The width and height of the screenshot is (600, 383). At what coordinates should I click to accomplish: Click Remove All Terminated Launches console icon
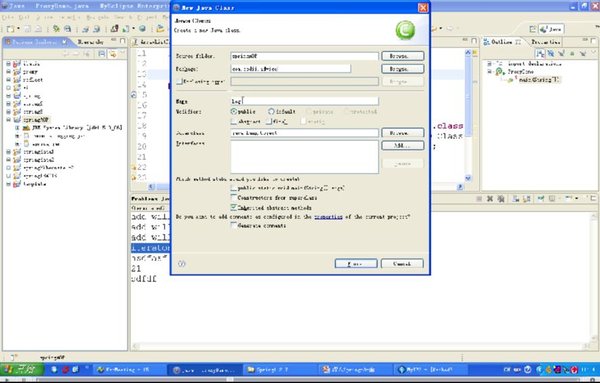coord(501,199)
